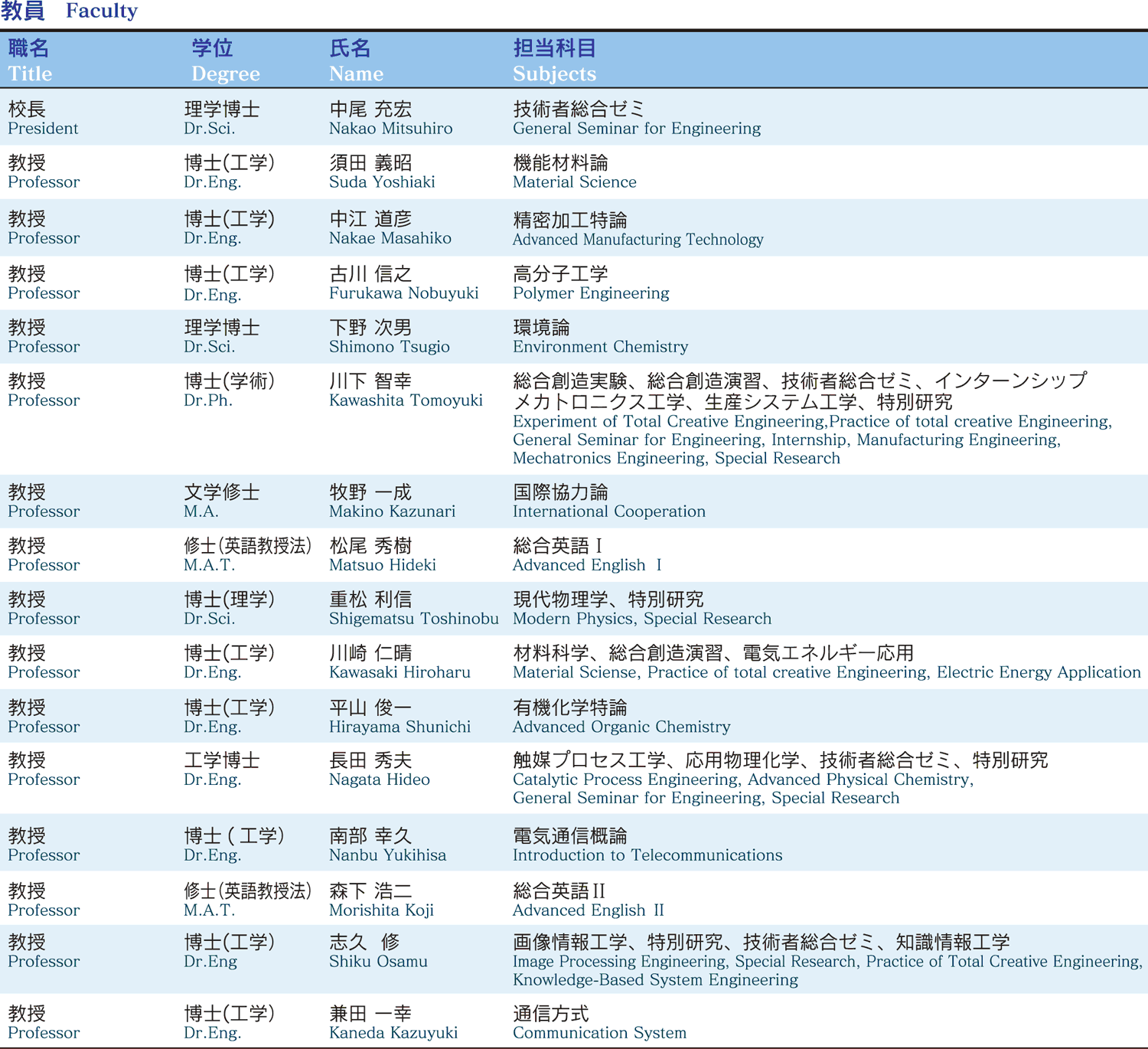Click the subject 'Advanced English II'

point(588,910)
